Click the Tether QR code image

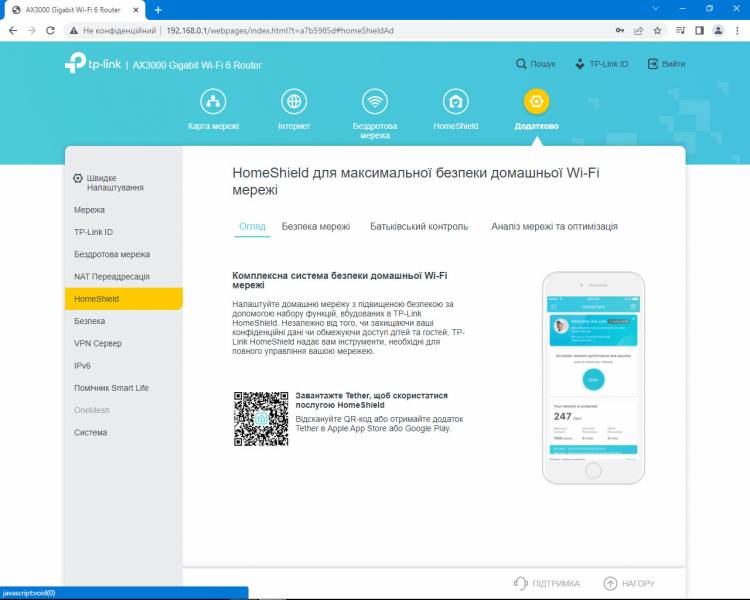click(x=261, y=419)
